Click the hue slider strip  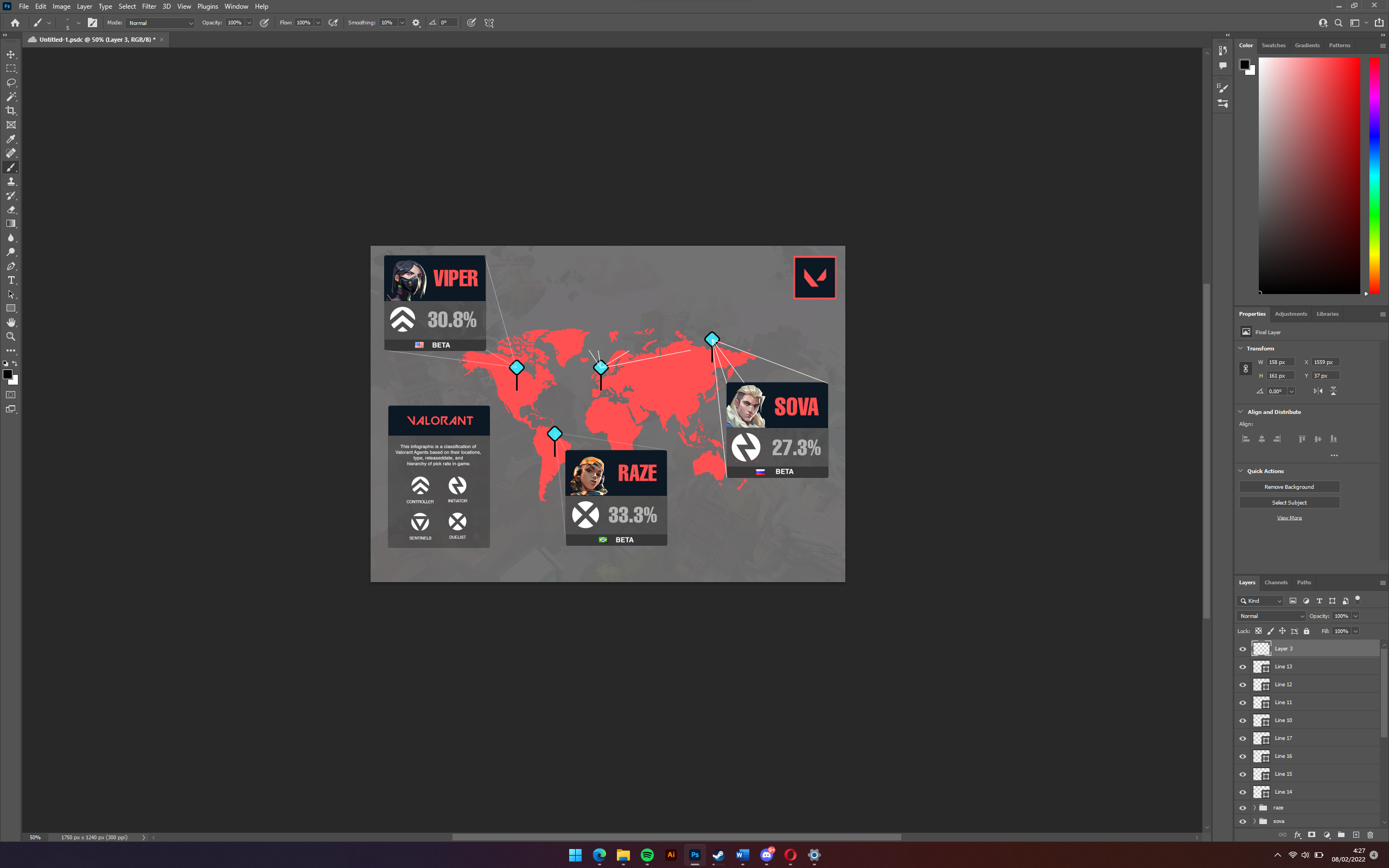point(1374,175)
